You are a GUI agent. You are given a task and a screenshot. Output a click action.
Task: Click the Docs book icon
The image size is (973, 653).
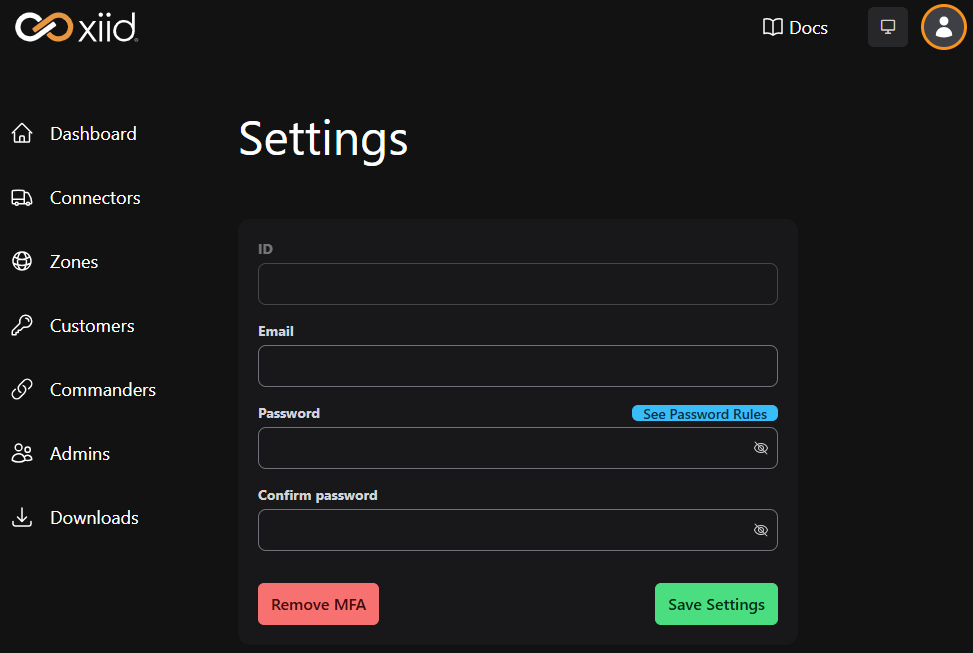pos(772,27)
